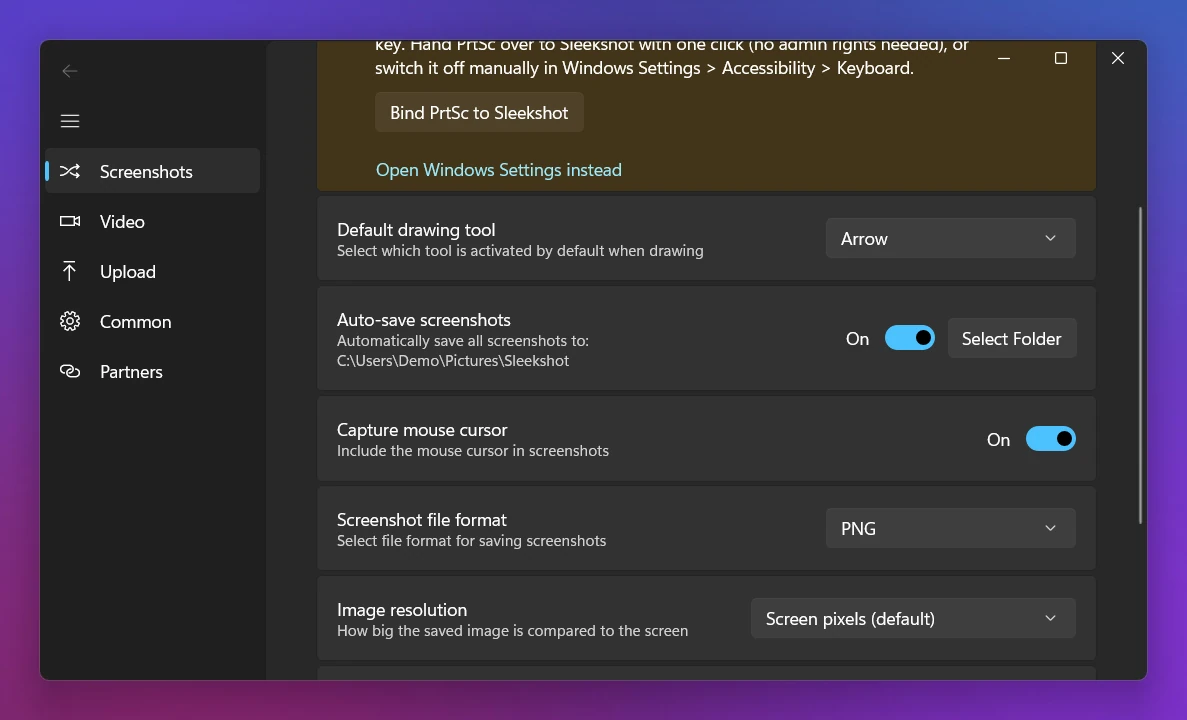Select the Common settings section
The width and height of the screenshot is (1187, 720).
tap(152, 321)
